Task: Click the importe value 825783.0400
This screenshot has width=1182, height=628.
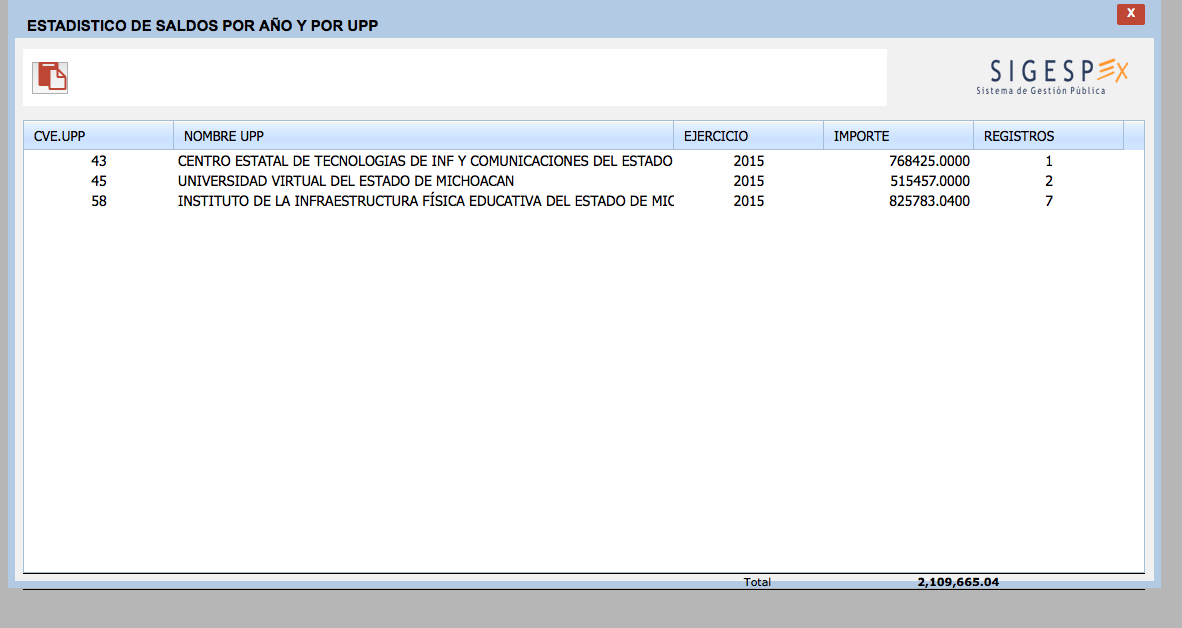Action: coord(929,201)
